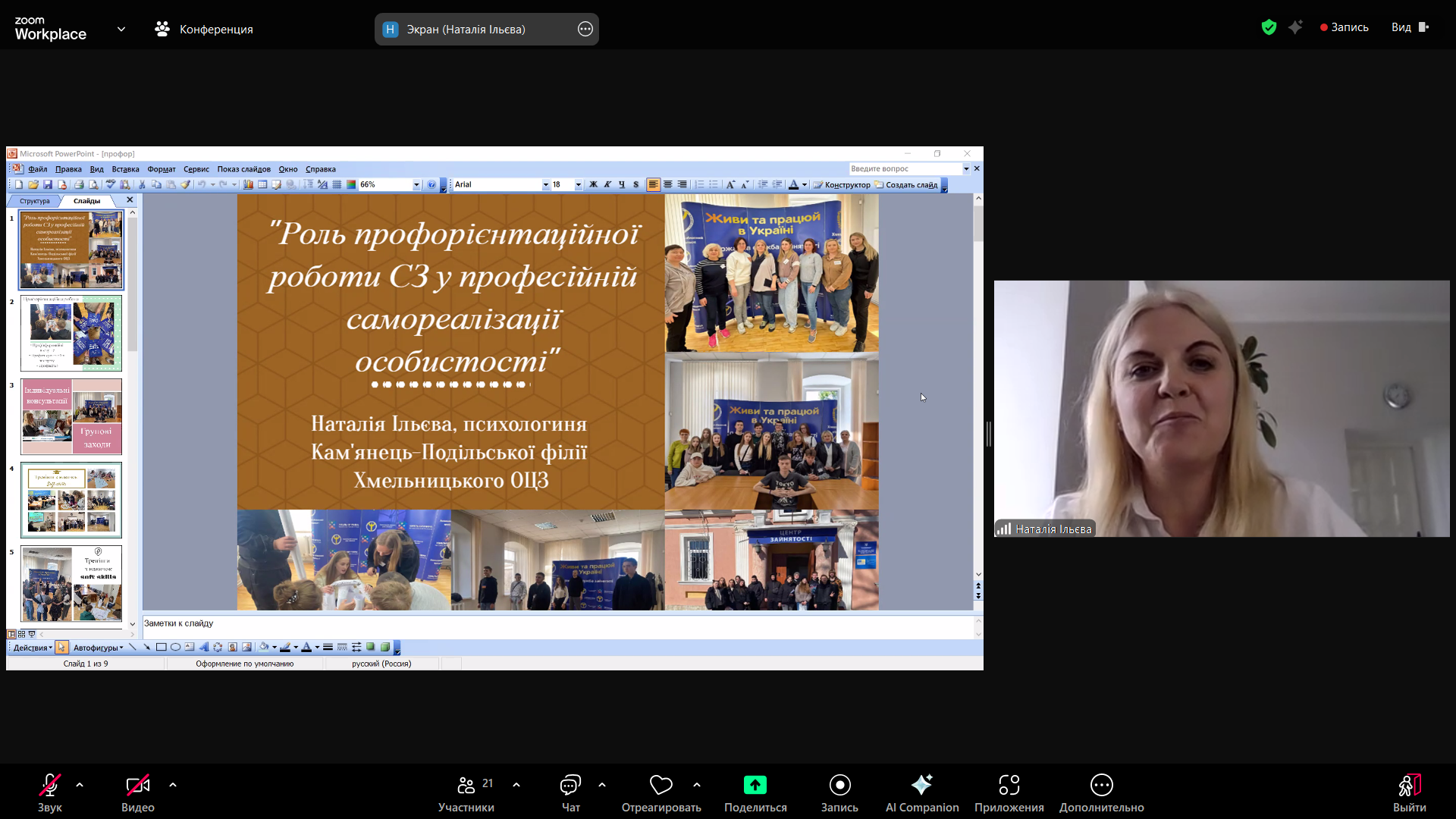Viewport: 1456px width, 819px height.
Task: Toggle recording with the bottom Запись button
Action: pos(839,785)
